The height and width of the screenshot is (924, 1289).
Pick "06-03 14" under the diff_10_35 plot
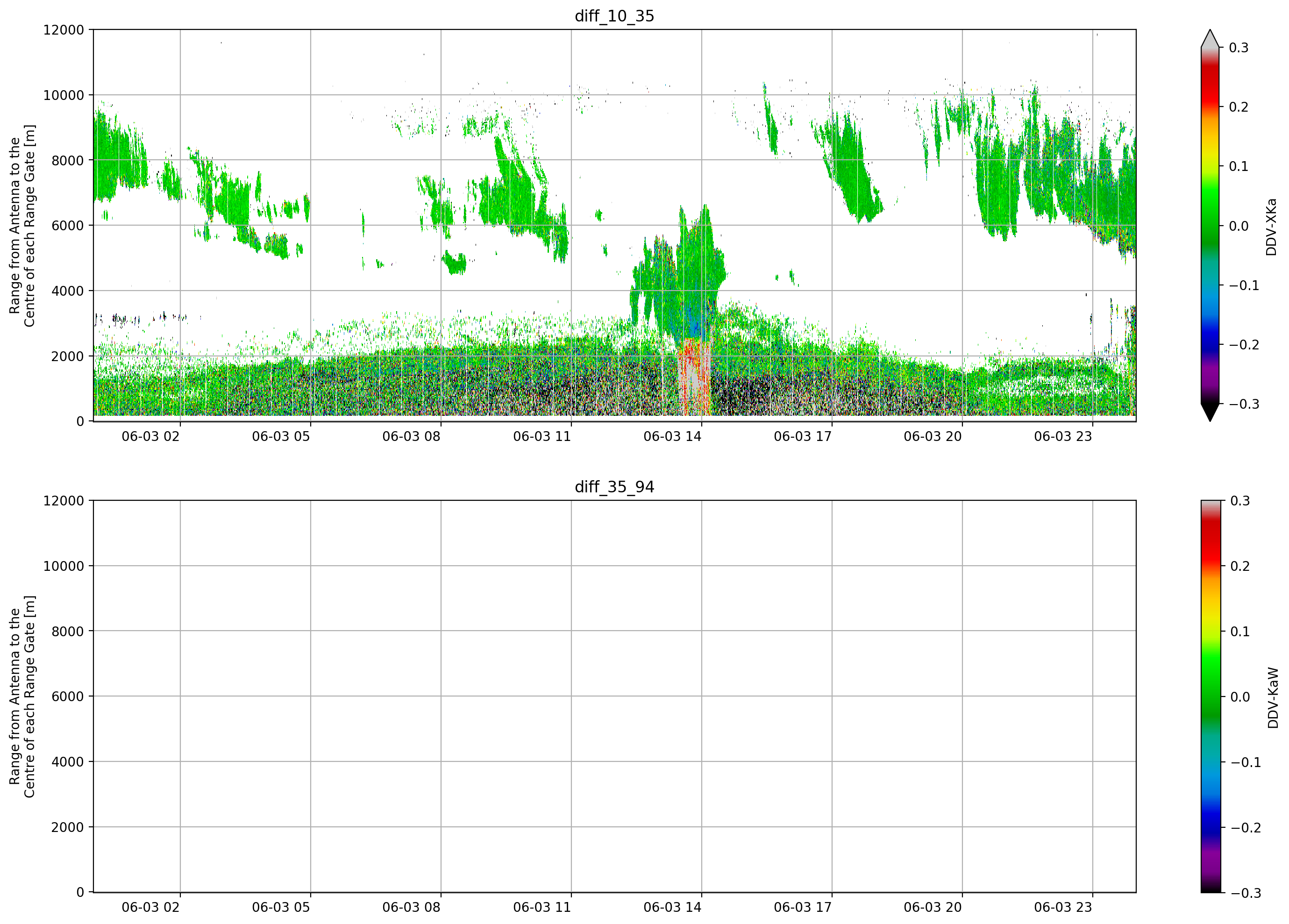[672, 436]
